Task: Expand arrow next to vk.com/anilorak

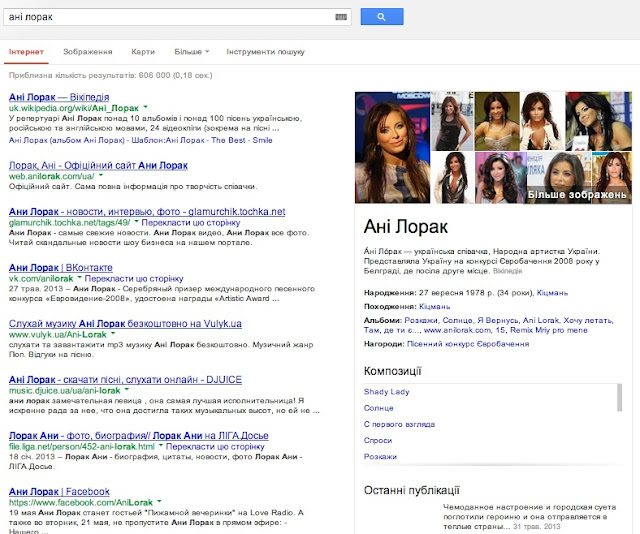Action: pyautogui.click(x=80, y=278)
